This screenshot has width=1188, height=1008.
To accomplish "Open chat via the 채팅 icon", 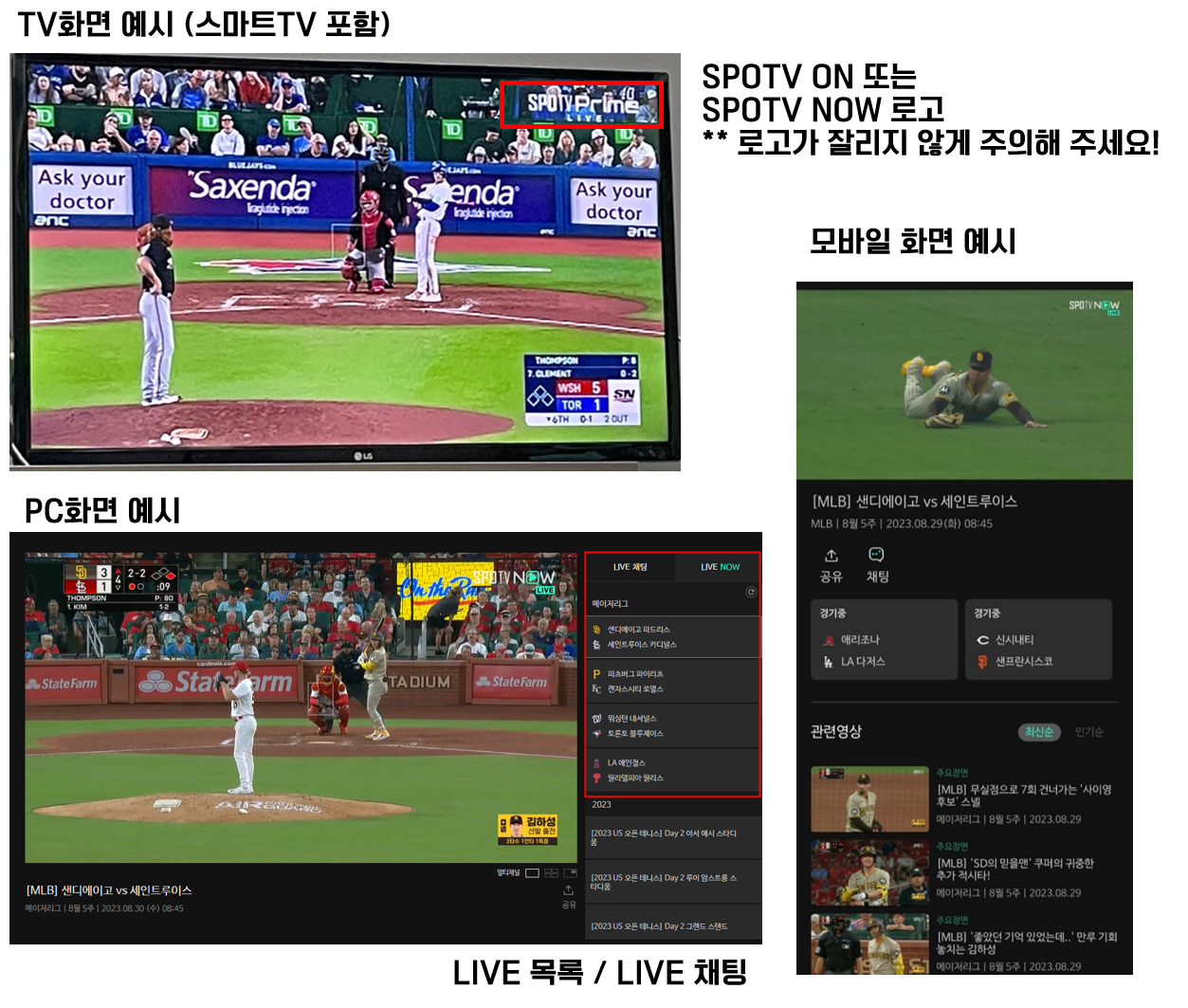I will 876,556.
